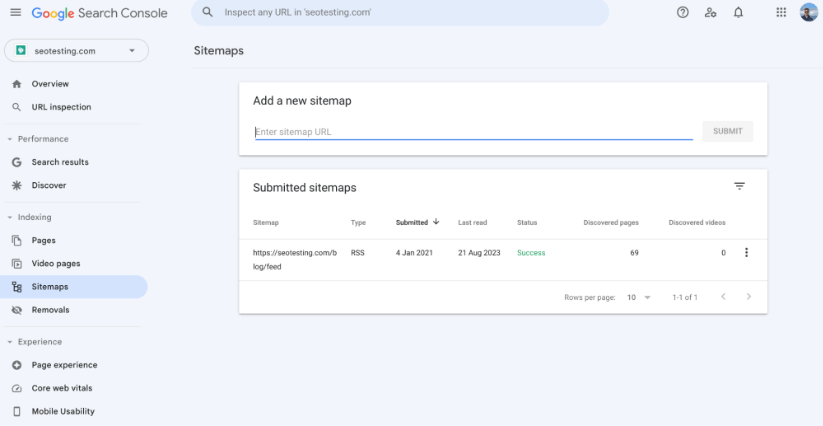Click the filter icon in Submitted sitemaps
Image resolution: width=823 pixels, height=426 pixels.
739,186
